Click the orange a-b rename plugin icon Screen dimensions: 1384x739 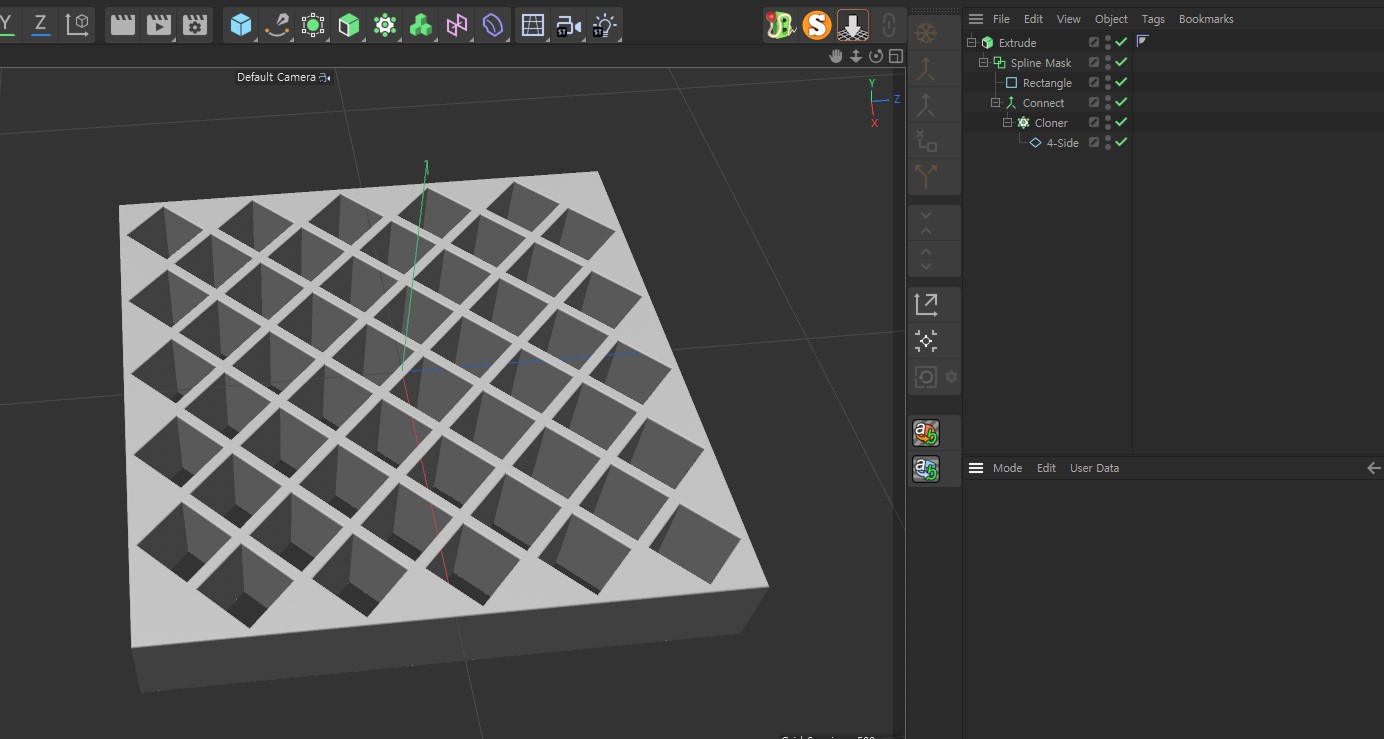pos(926,433)
